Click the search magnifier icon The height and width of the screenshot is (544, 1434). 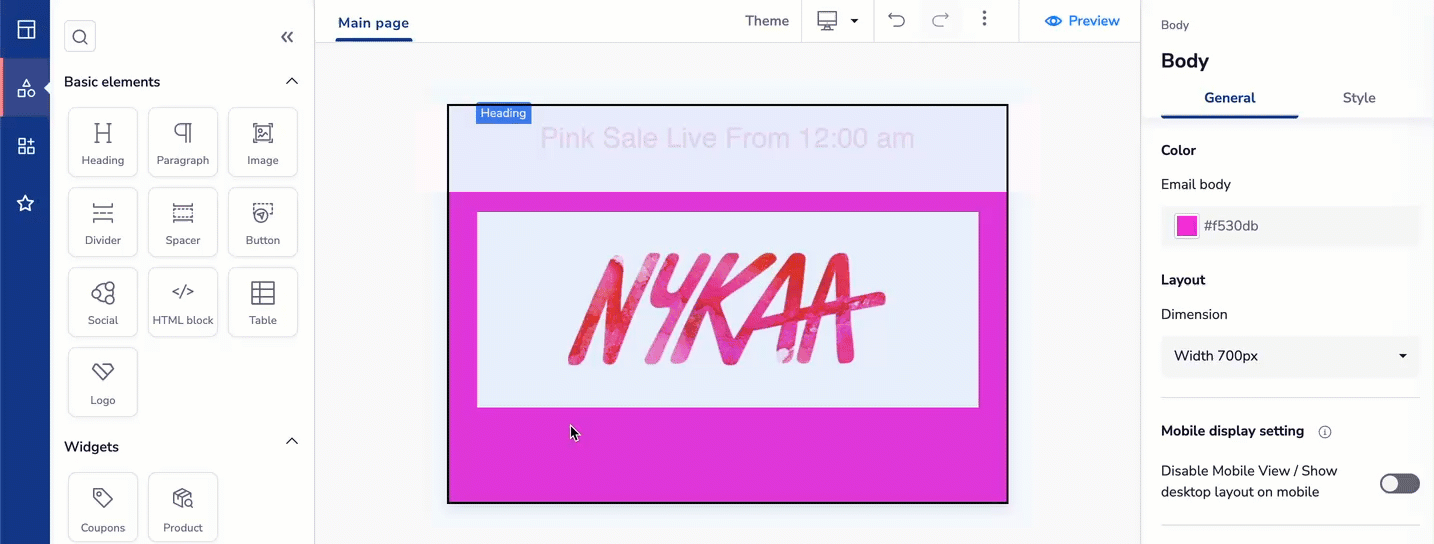(80, 37)
